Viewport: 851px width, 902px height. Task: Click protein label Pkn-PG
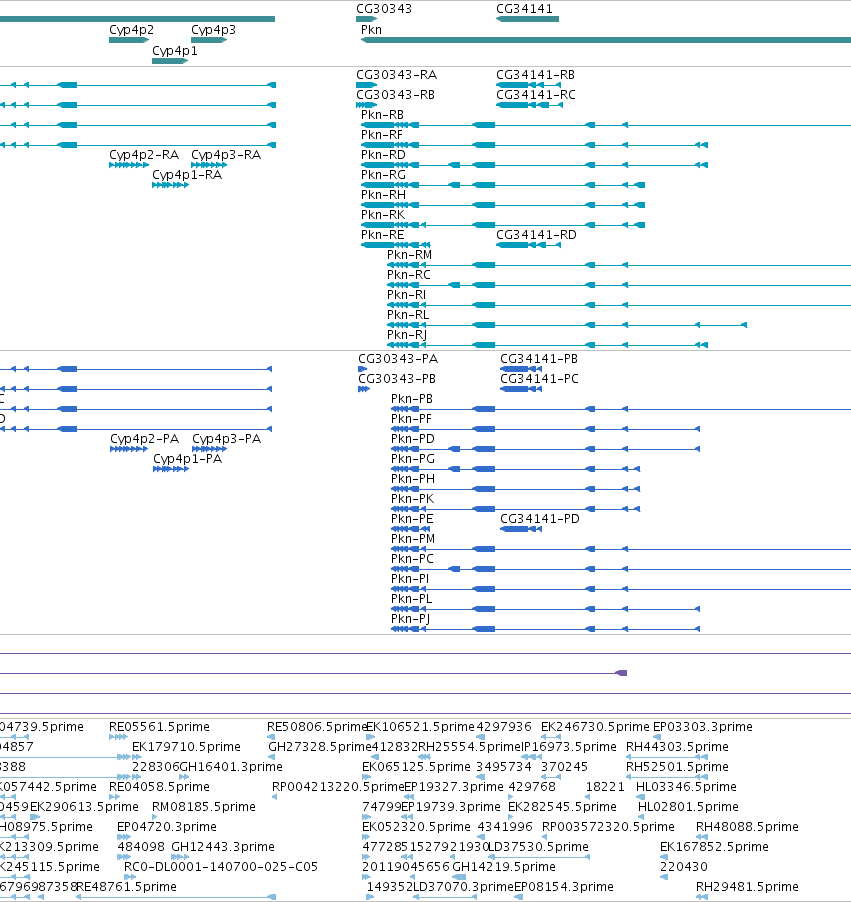(413, 458)
